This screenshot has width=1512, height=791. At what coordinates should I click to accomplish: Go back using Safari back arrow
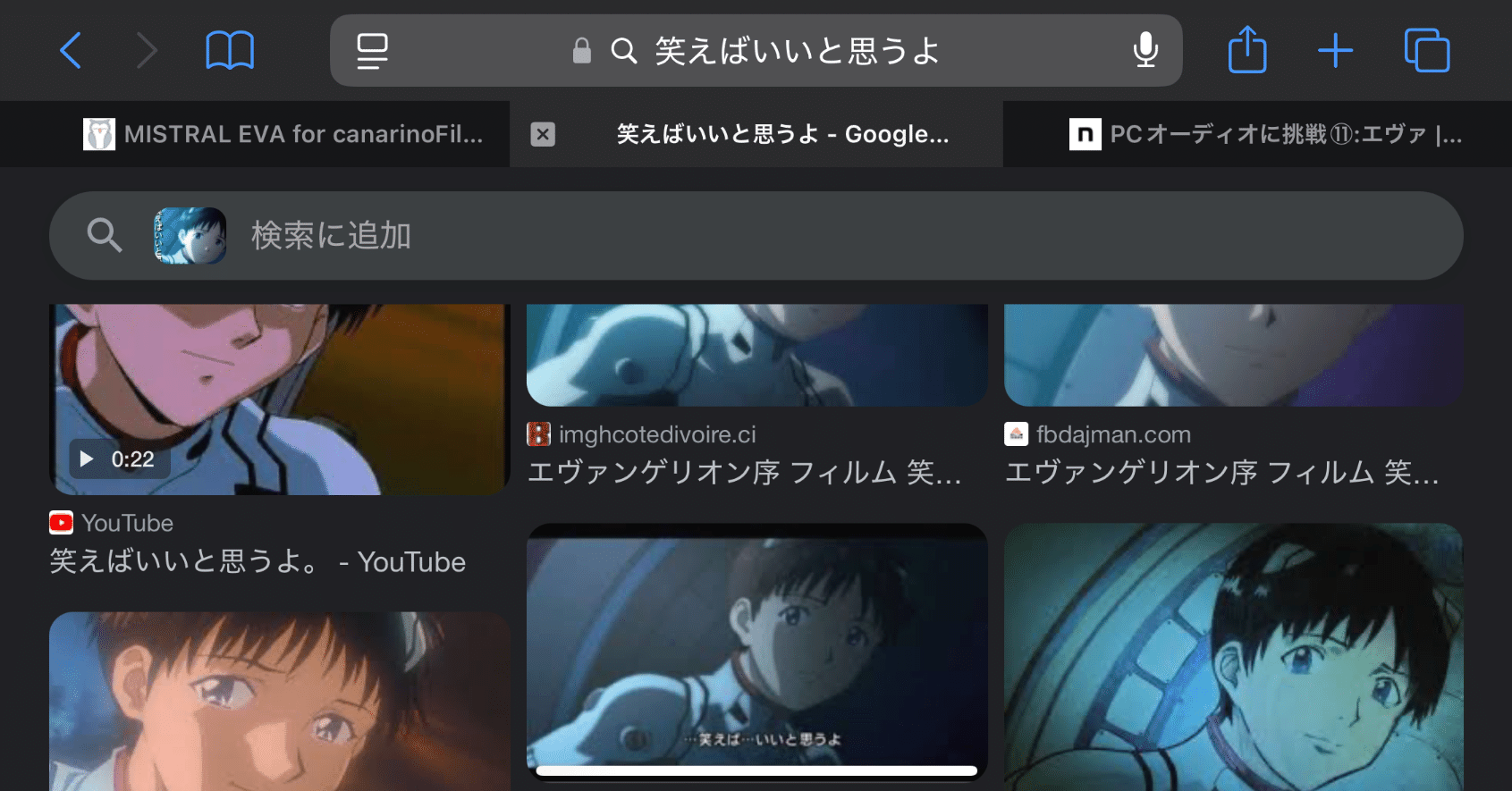pyautogui.click(x=71, y=50)
